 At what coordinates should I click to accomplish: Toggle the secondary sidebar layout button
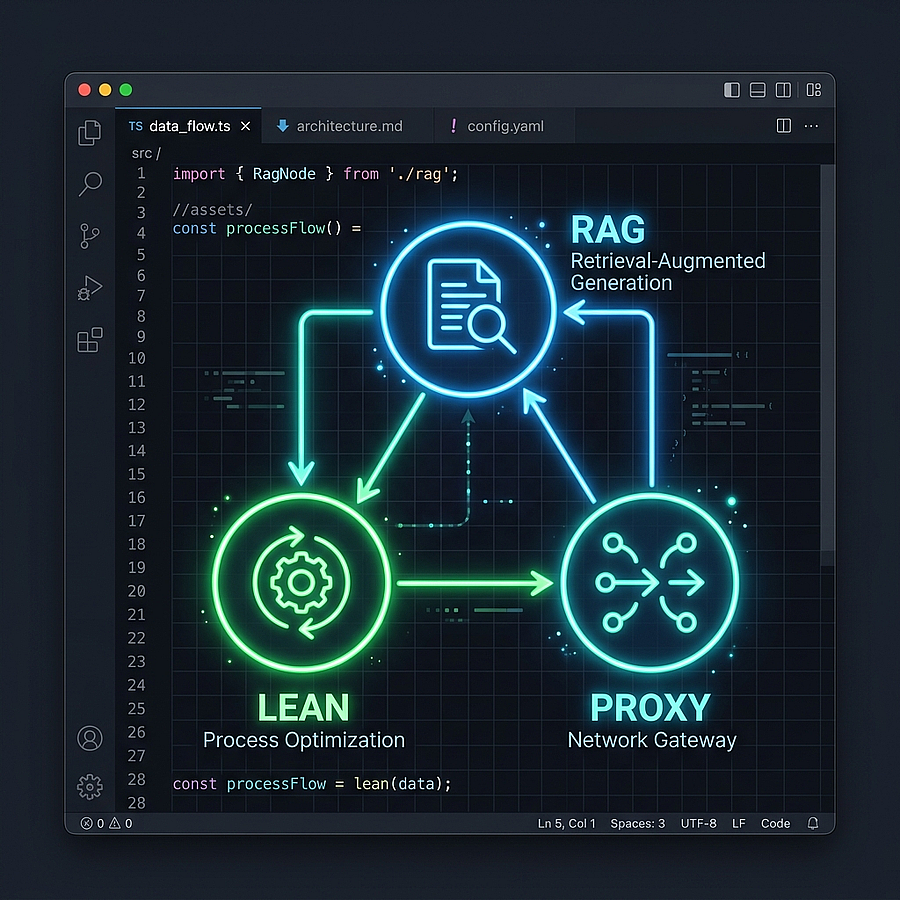[785, 90]
